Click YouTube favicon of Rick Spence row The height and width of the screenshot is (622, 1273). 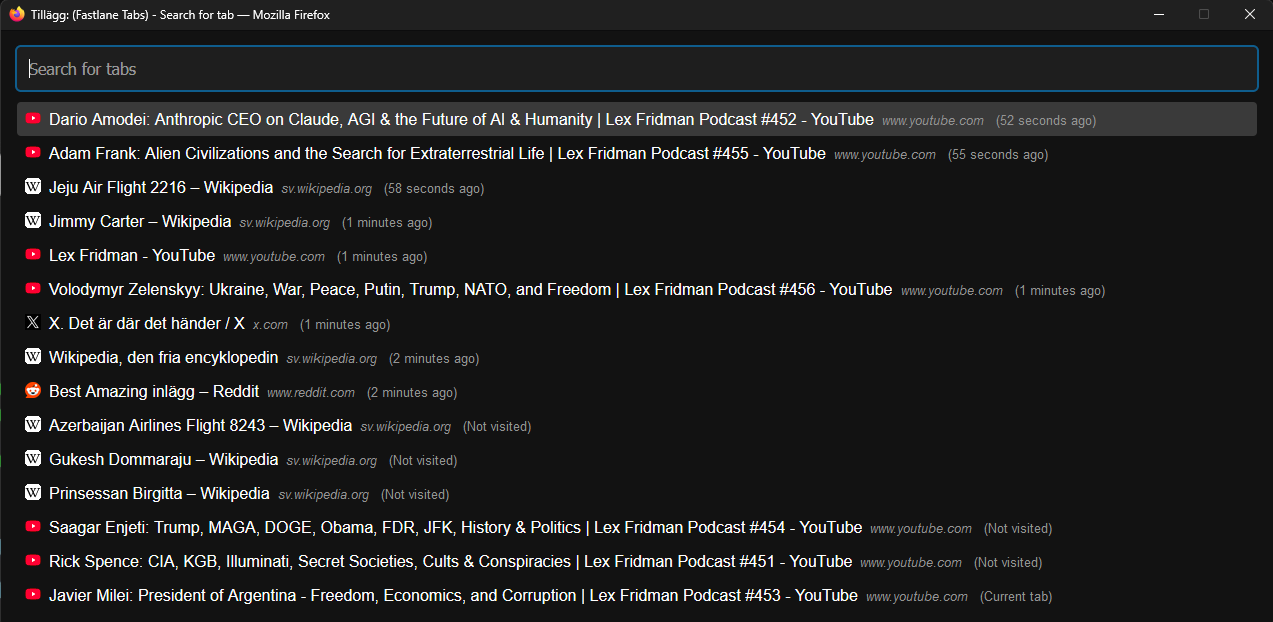point(33,561)
